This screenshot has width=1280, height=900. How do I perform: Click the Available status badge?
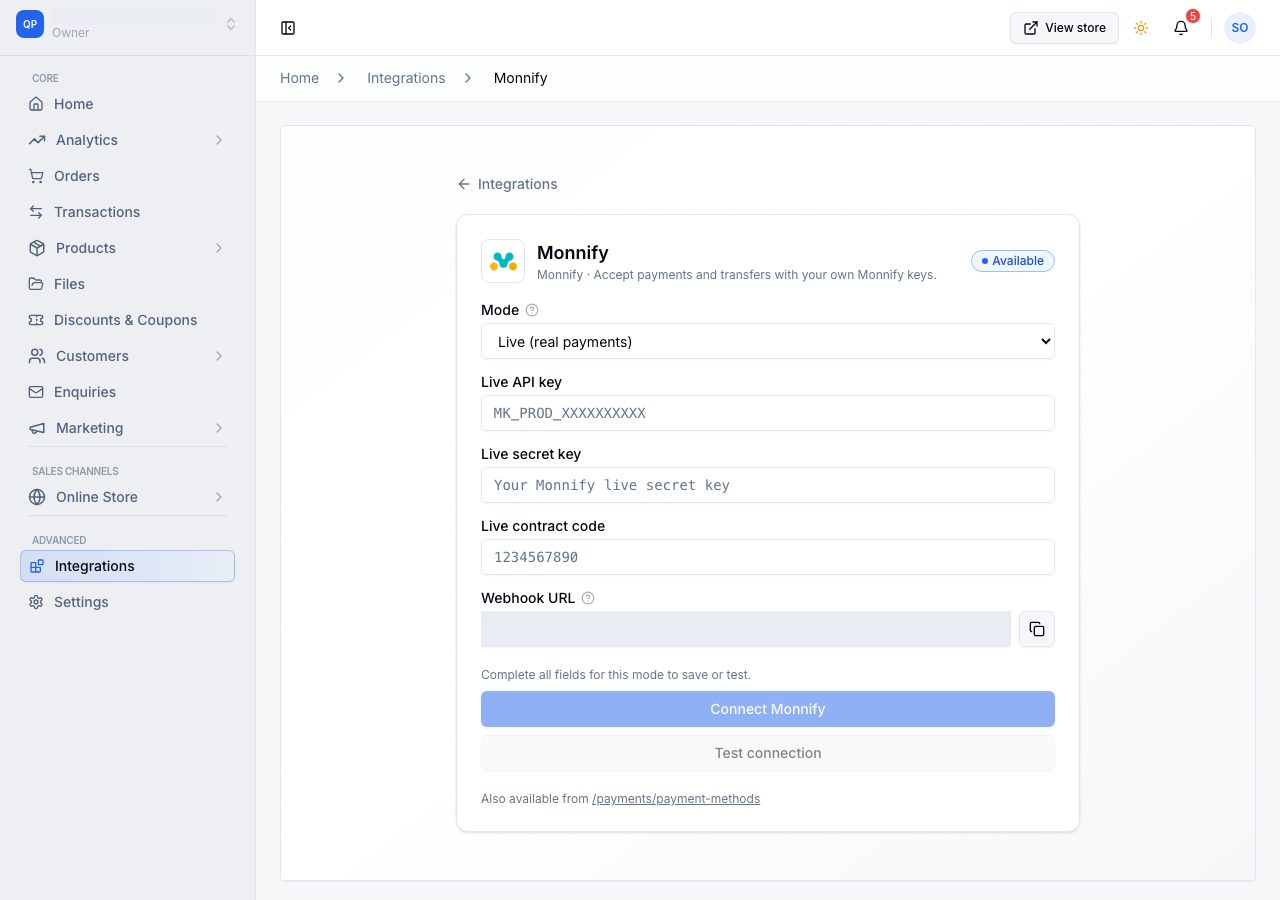(1012, 261)
